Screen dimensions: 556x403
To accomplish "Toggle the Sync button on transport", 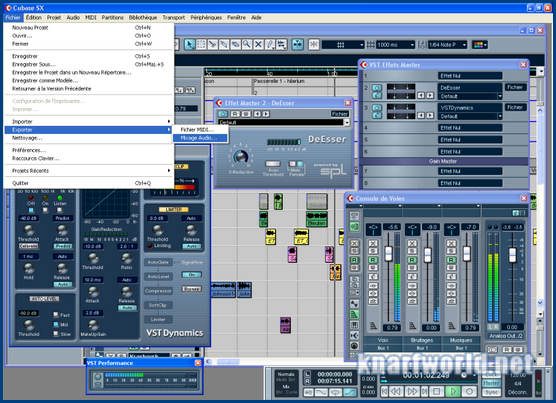I will (491, 392).
